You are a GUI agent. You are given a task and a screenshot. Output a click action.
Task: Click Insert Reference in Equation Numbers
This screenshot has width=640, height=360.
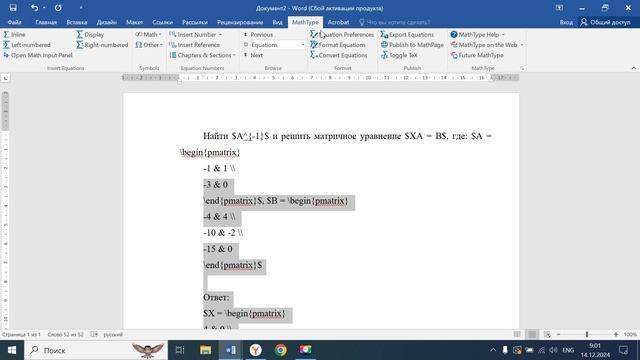[x=194, y=45]
